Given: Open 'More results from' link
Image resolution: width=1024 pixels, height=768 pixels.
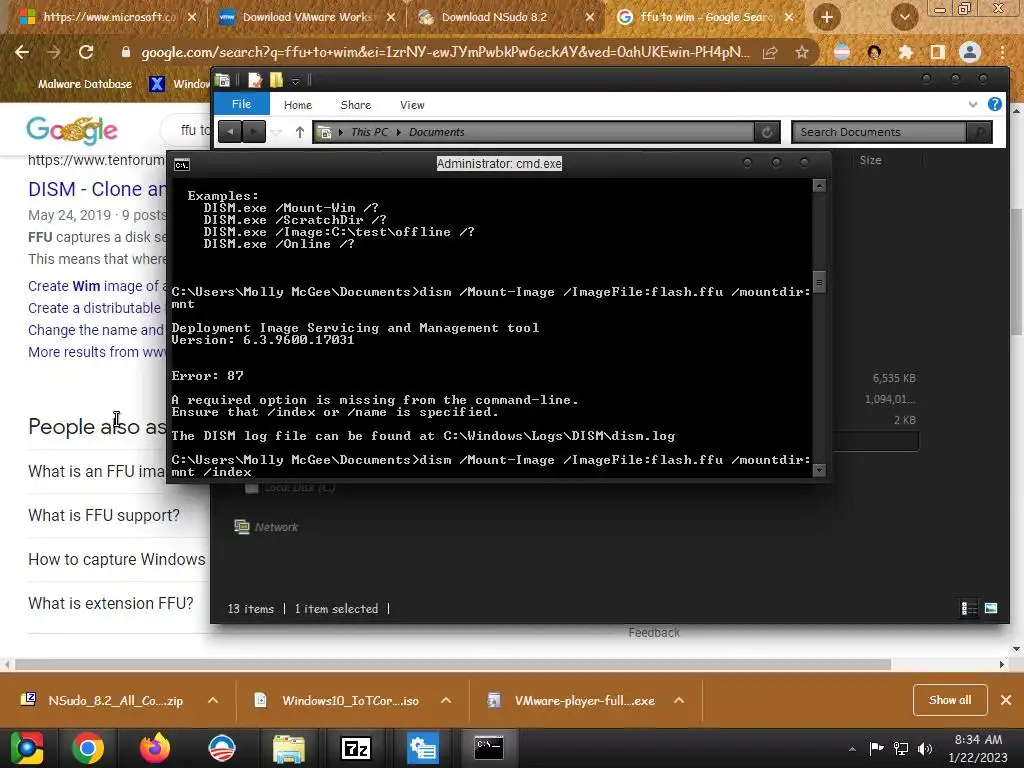Looking at the screenshot, I should pos(97,352).
